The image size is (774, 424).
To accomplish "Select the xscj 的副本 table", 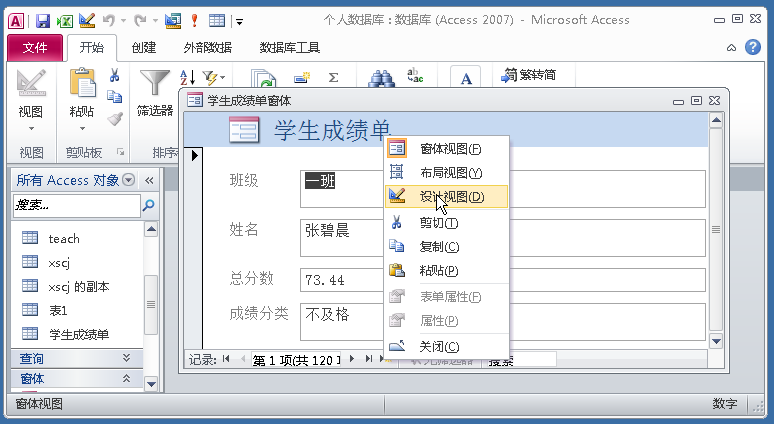I will pyautogui.click(x=77, y=286).
